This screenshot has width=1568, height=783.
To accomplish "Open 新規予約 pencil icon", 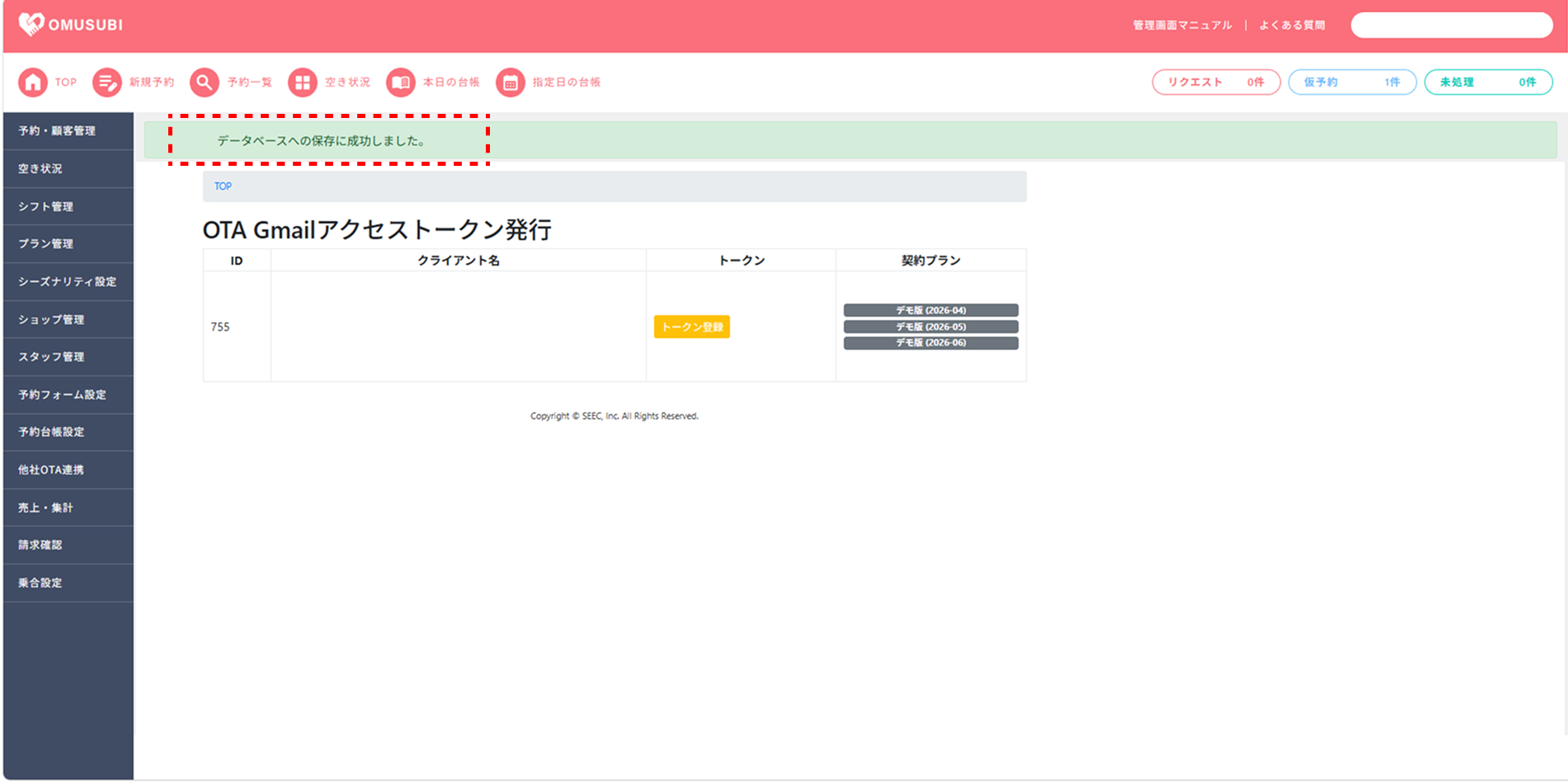I will click(x=106, y=83).
